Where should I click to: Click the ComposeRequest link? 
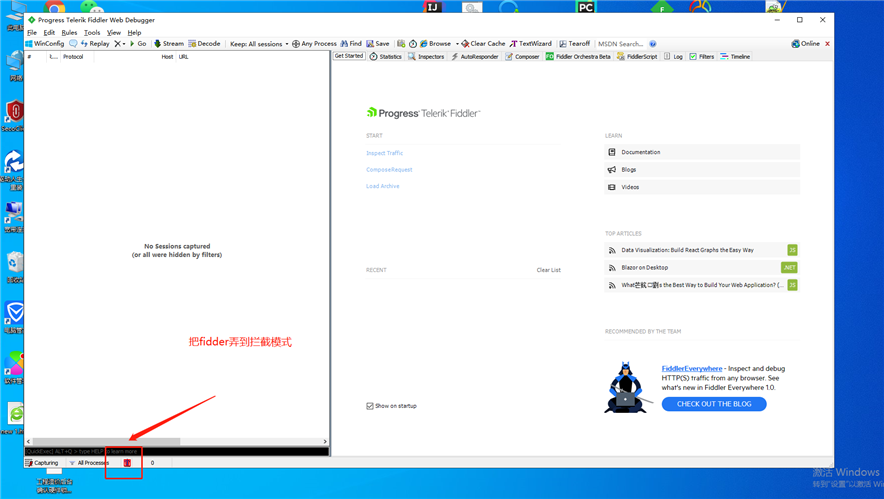pyautogui.click(x=389, y=169)
